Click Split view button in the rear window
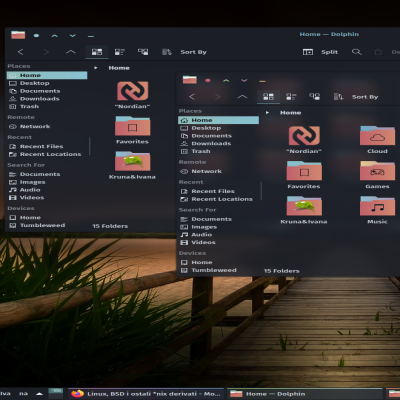This screenshot has width=400, height=400. pyautogui.click(x=320, y=52)
